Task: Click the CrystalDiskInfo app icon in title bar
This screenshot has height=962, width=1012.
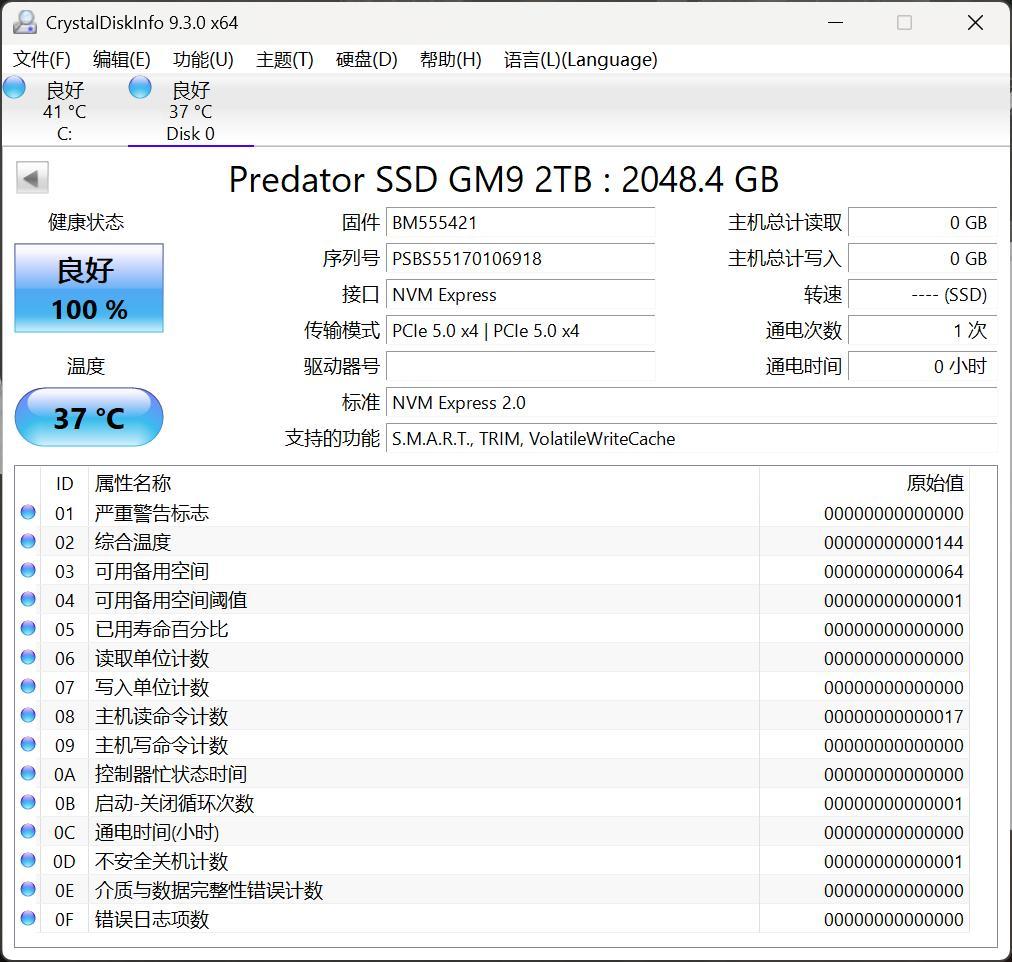Action: click(x=25, y=23)
